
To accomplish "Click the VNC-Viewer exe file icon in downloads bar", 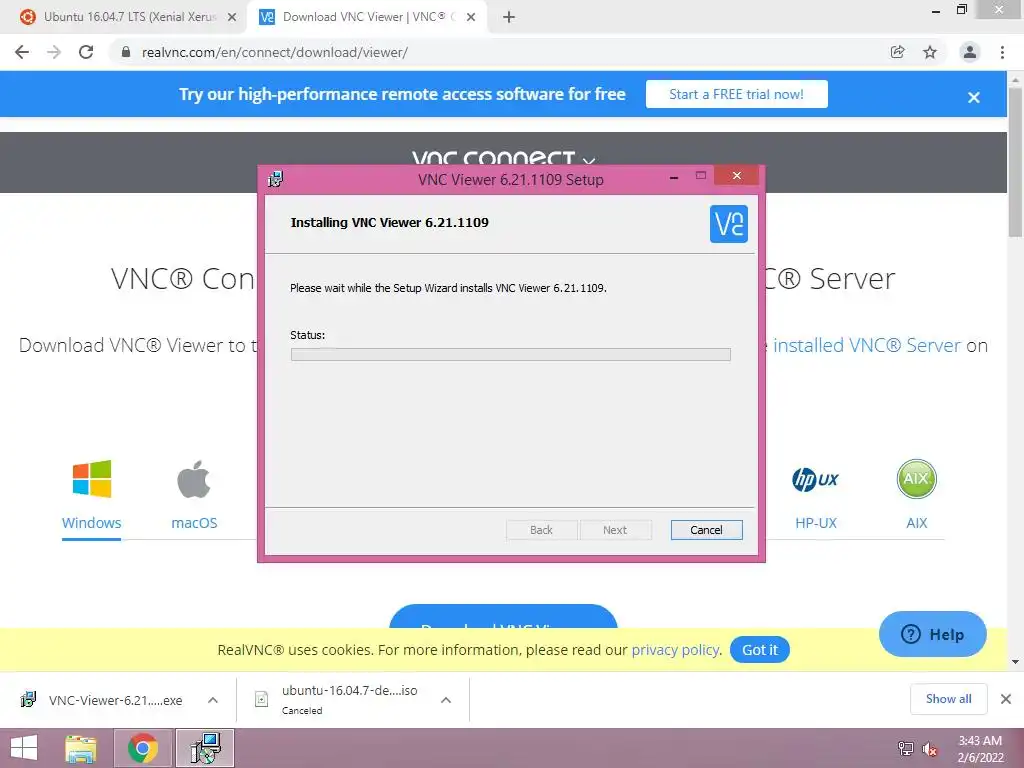I will [28, 699].
